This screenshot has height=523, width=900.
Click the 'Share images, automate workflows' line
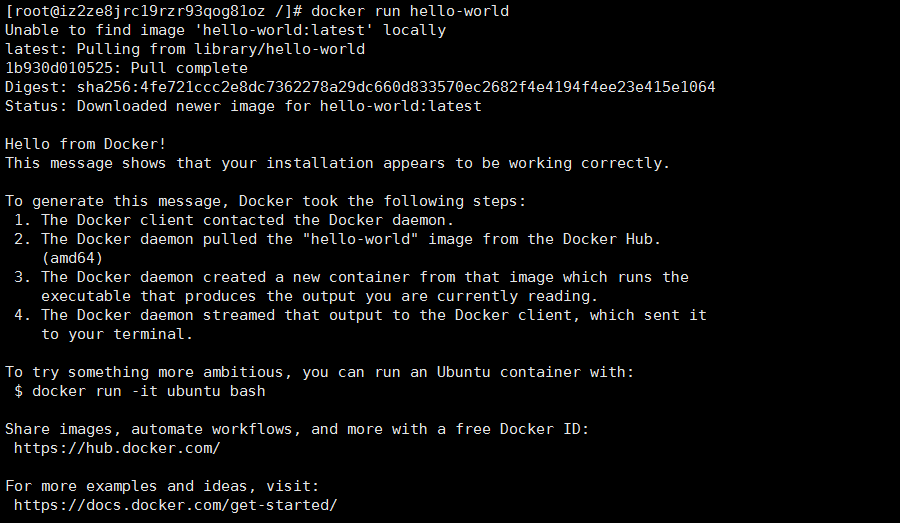coord(297,429)
